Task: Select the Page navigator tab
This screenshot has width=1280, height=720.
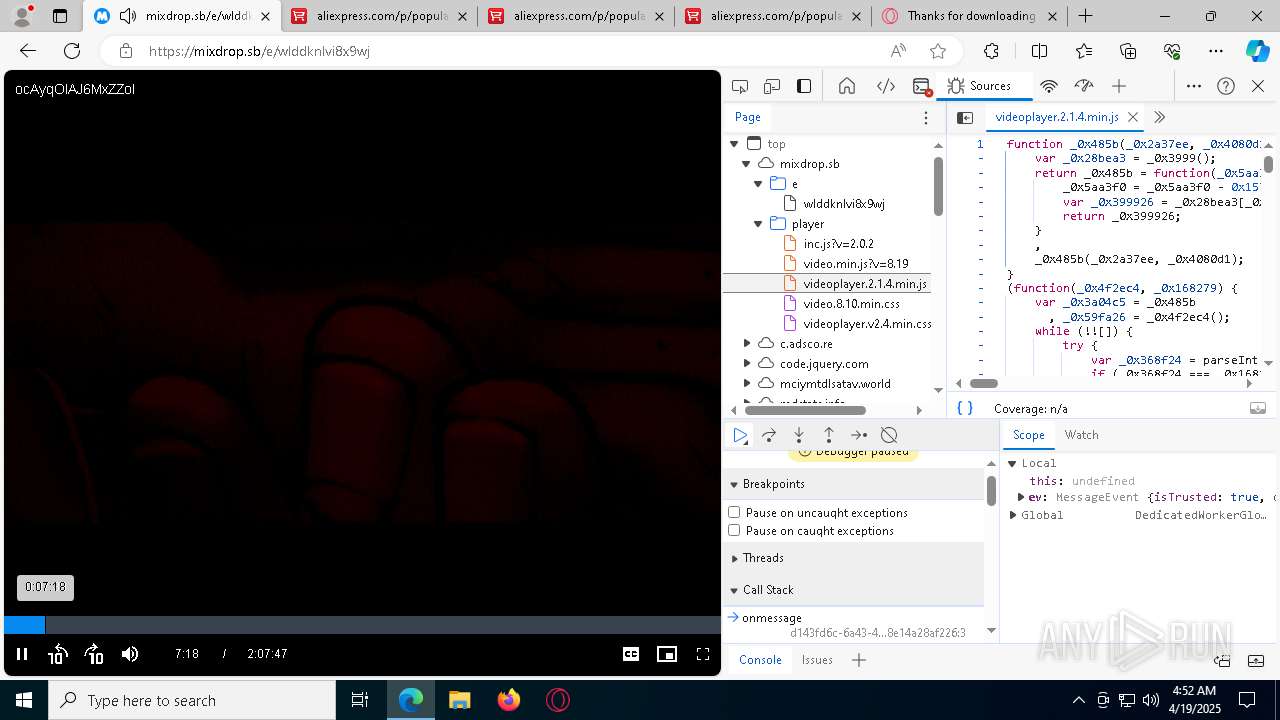Action: (748, 117)
